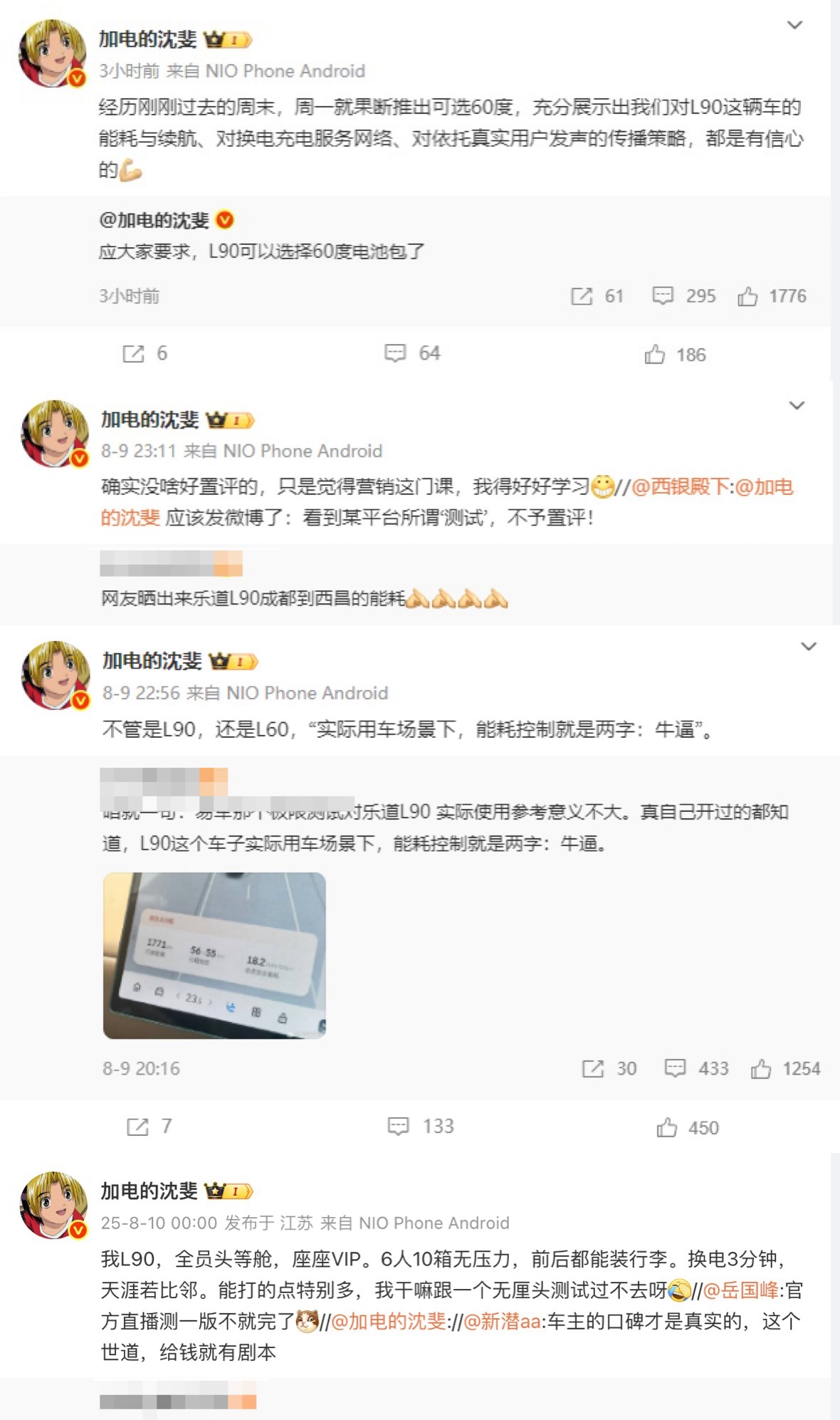Screen dimensions: 840x1420
Task: Open dropdown chevron on 8-9 22:56 post
Action: [x=809, y=647]
